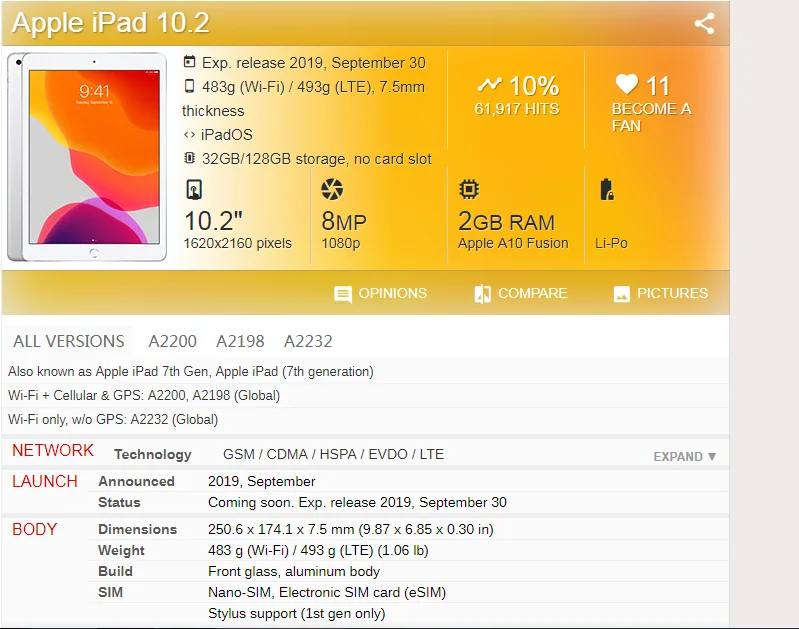Image resolution: width=799 pixels, height=629 pixels.
Task: Click the heart icon to become a fan
Action: click(626, 84)
